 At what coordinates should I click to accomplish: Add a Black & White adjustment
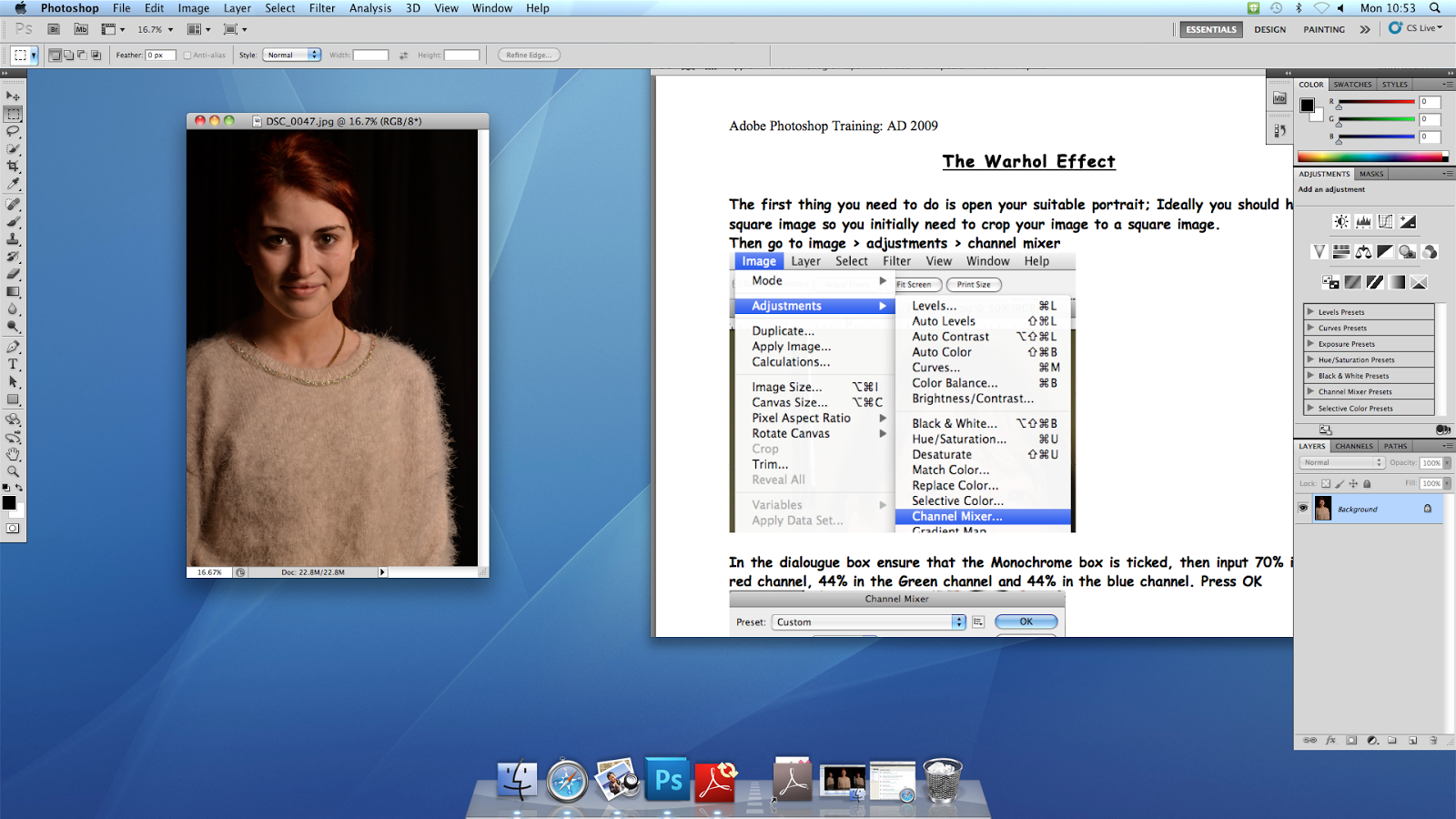(1385, 251)
